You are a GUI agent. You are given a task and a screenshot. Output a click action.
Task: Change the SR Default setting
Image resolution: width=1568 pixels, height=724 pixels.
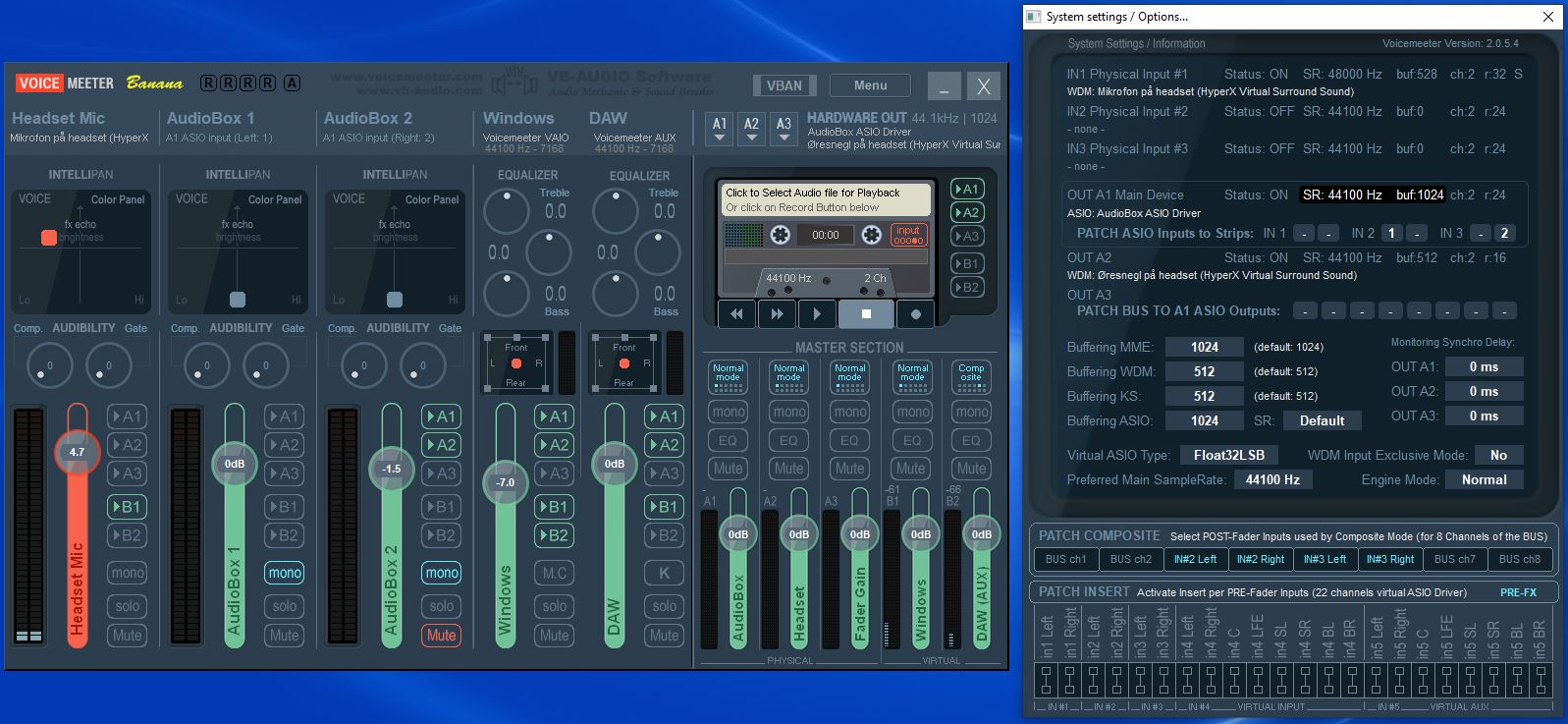1322,420
